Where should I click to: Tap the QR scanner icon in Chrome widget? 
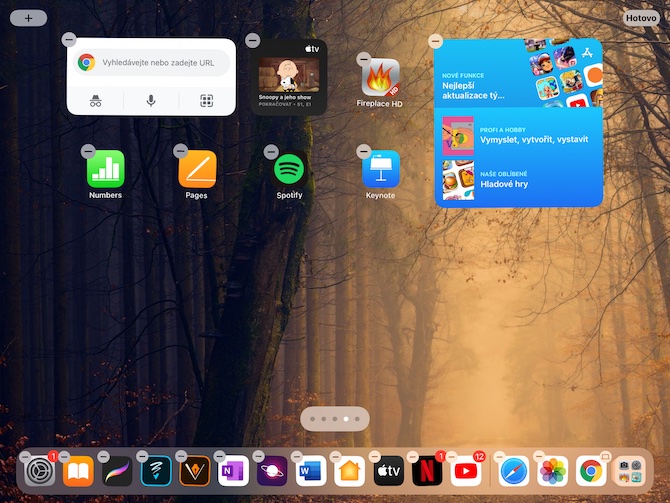click(207, 101)
